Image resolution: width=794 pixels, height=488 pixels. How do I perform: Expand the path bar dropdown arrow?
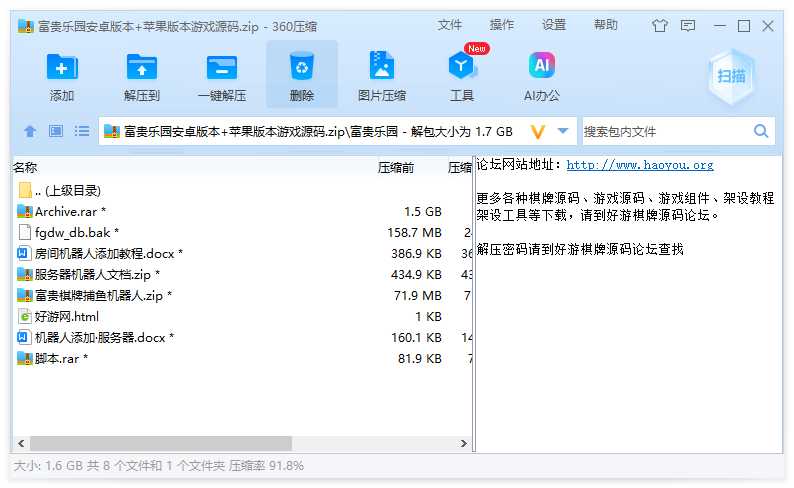tap(563, 131)
